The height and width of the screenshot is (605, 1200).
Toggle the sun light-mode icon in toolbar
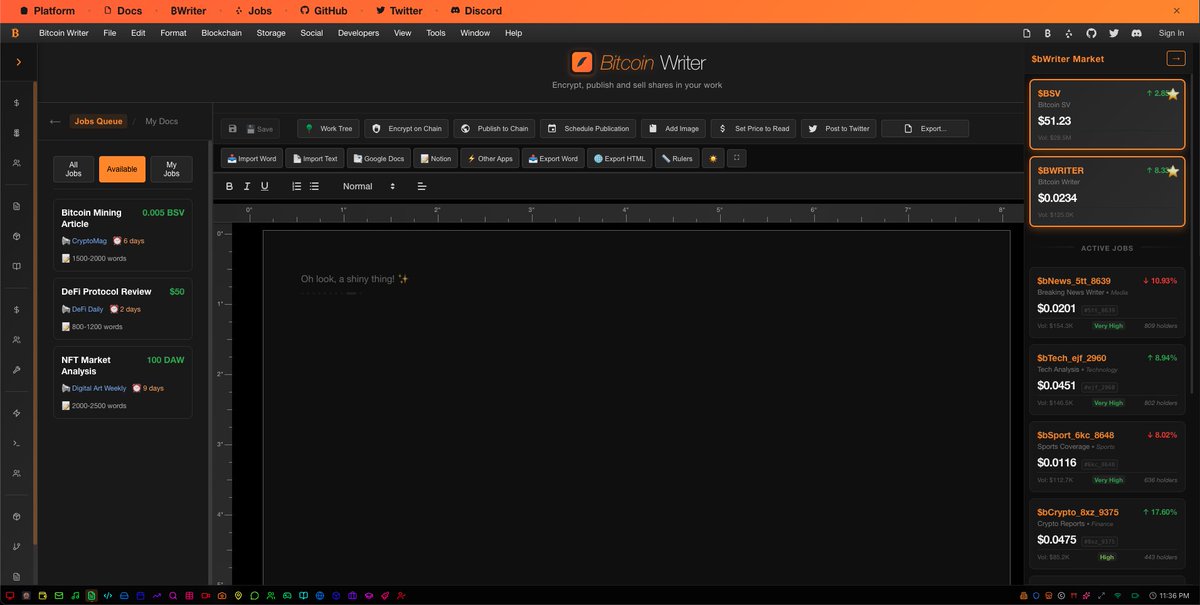[713, 158]
